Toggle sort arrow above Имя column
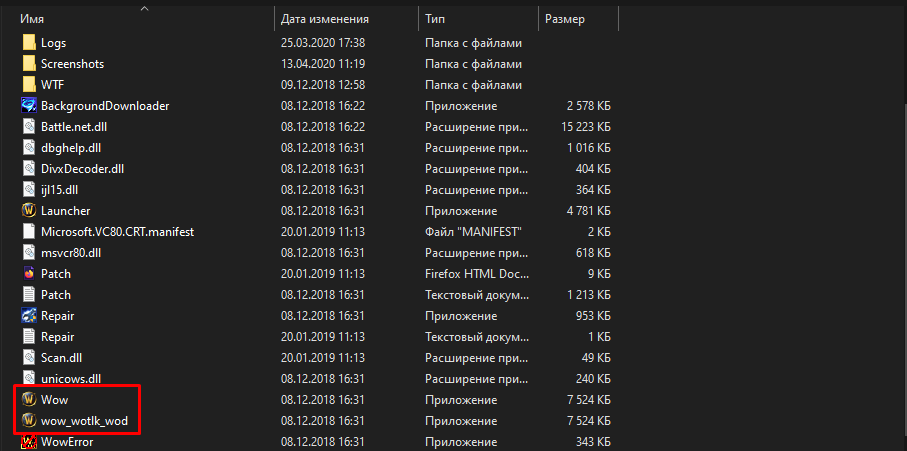 pos(145,9)
